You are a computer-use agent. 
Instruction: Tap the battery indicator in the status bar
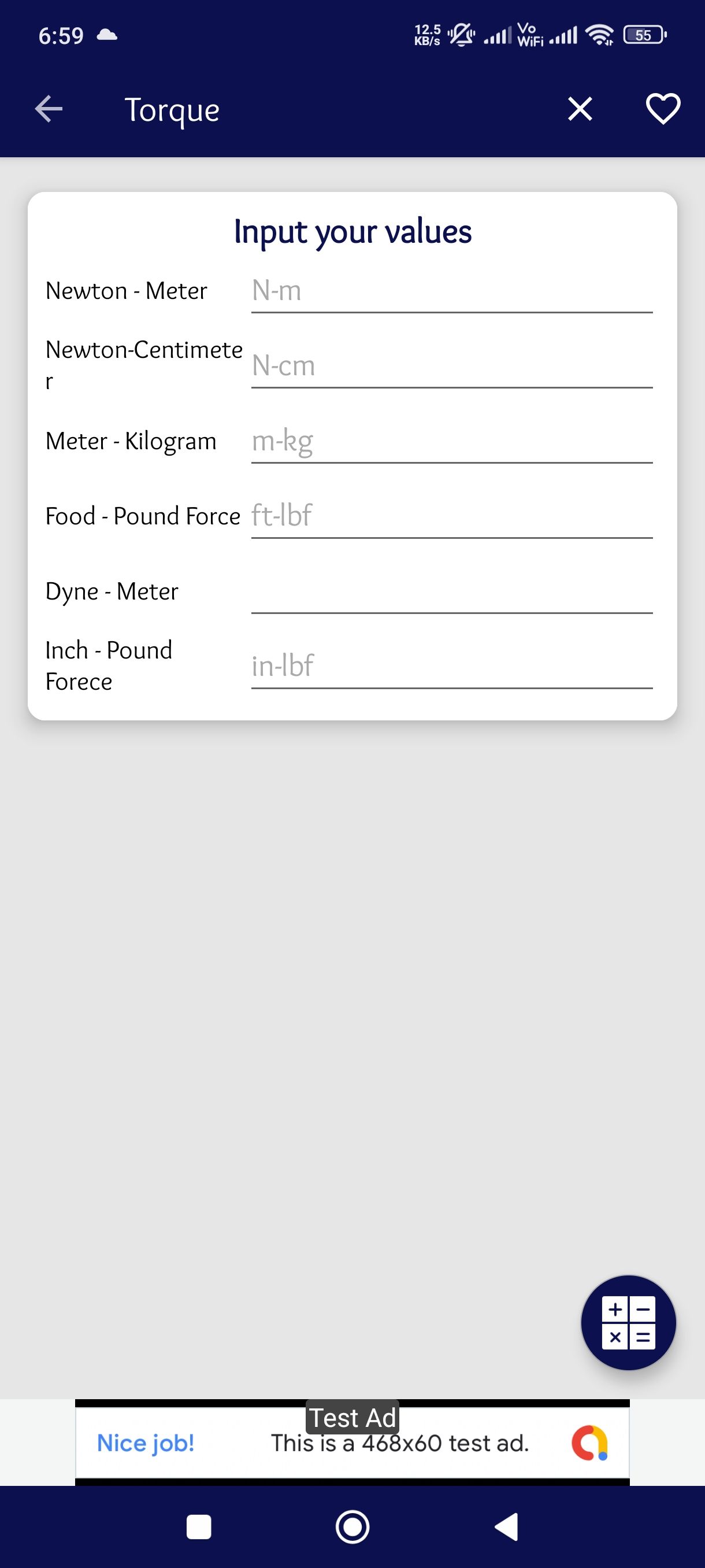[x=644, y=35]
